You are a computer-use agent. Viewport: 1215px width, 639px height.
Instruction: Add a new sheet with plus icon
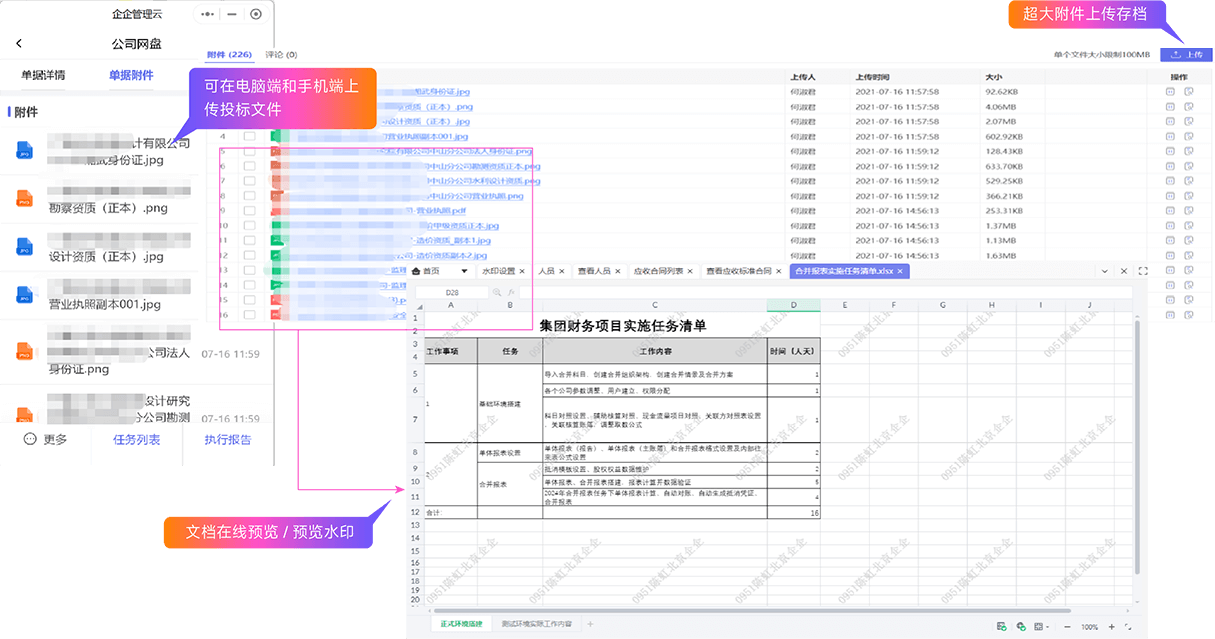590,624
